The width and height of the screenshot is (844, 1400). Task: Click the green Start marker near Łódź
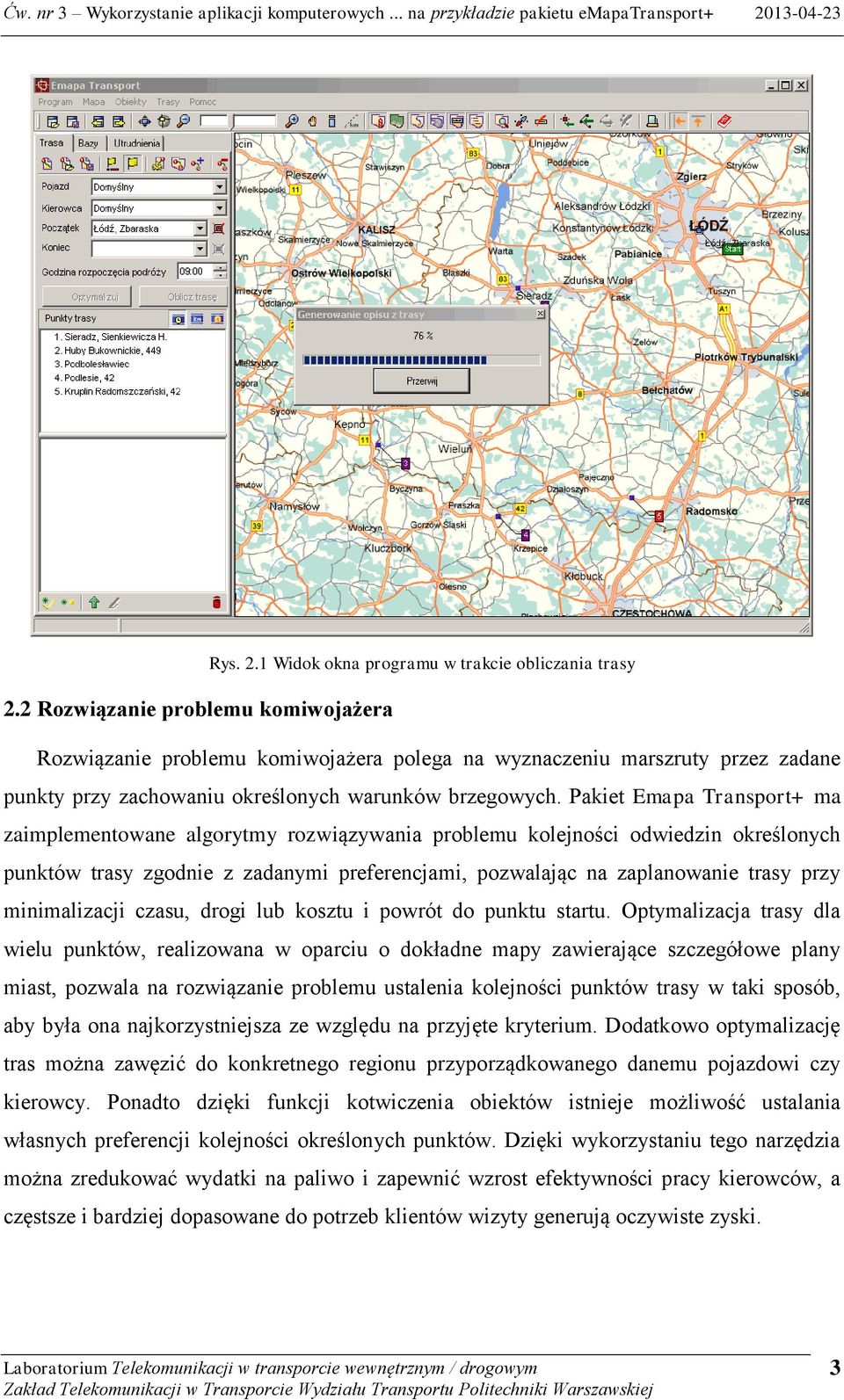[x=732, y=250]
